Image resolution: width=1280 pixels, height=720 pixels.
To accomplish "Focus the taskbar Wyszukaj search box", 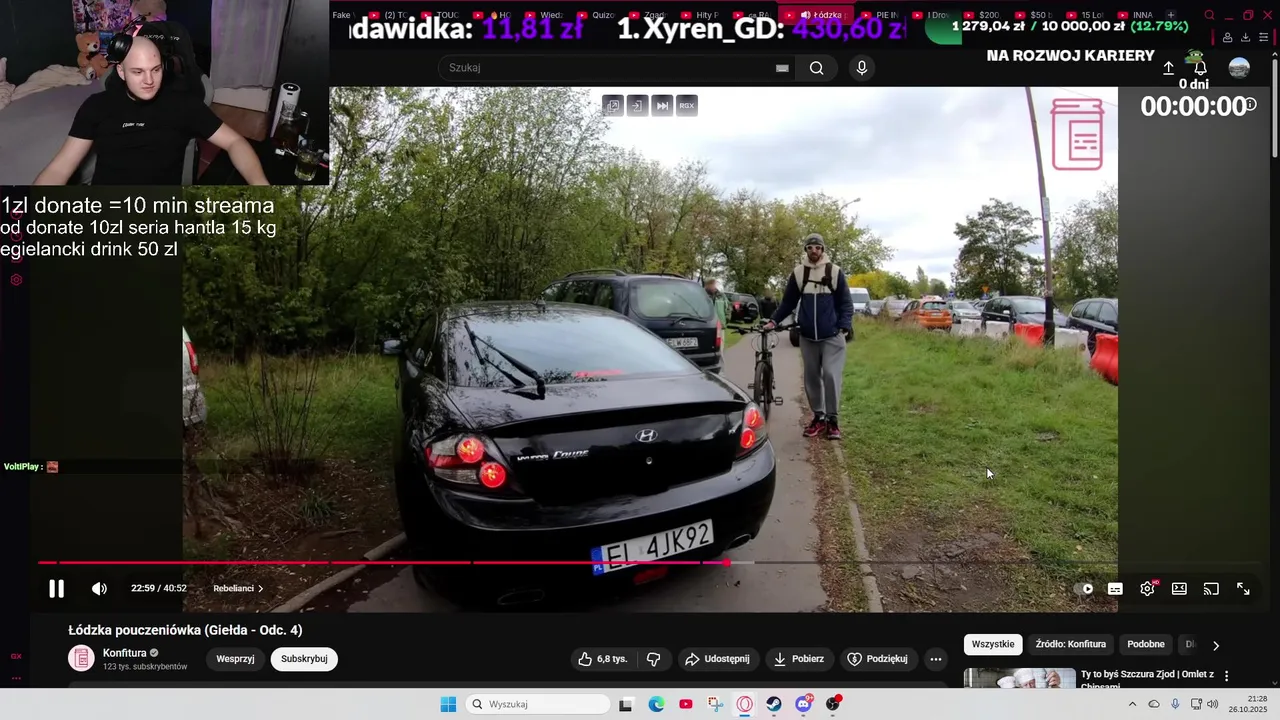I will pos(537,704).
